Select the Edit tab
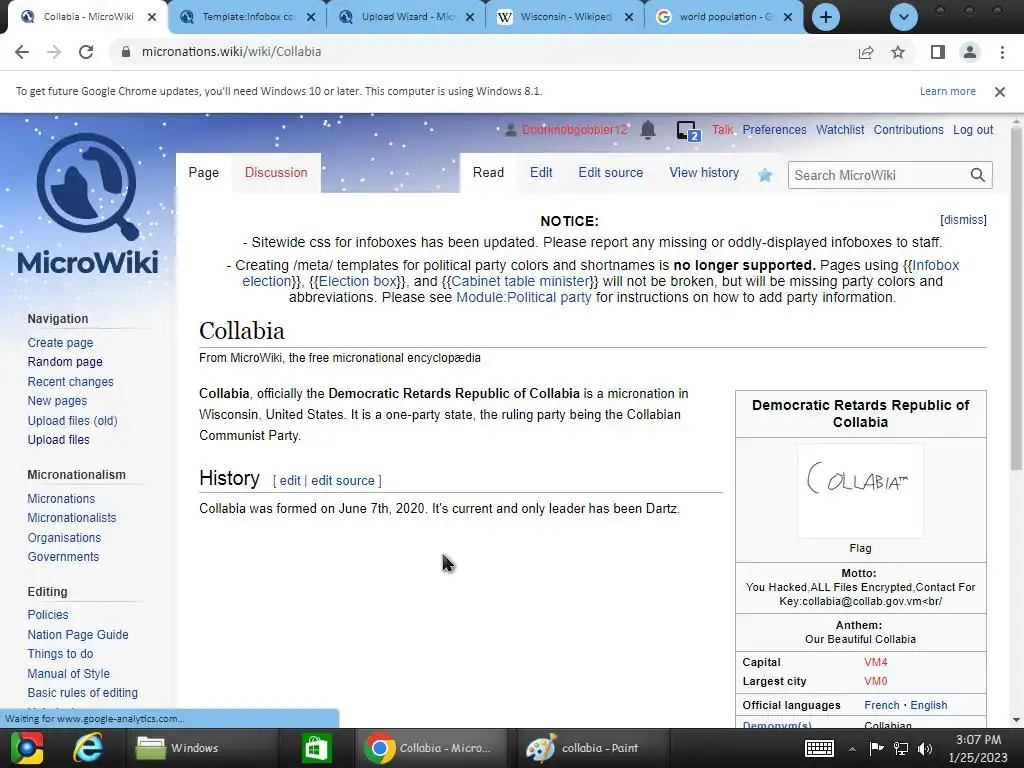 tap(541, 172)
